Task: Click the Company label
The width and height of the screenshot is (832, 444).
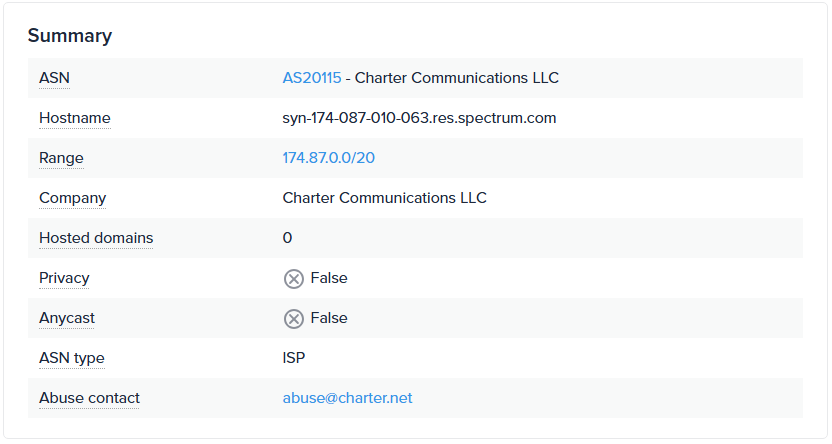Action: click(72, 198)
